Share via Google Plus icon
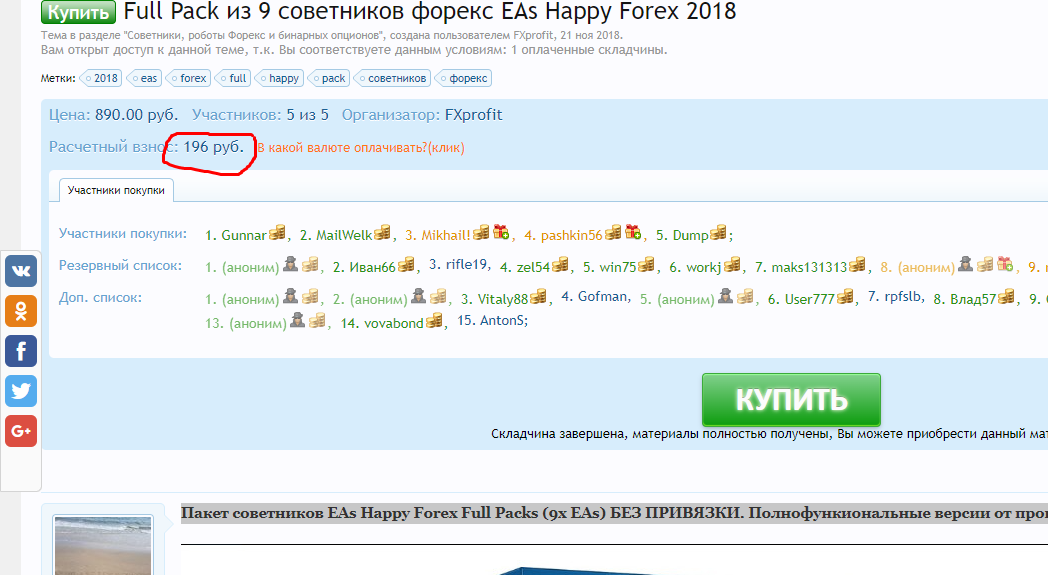Screen dimensions: 1048x575 pyautogui.click(x=21, y=431)
